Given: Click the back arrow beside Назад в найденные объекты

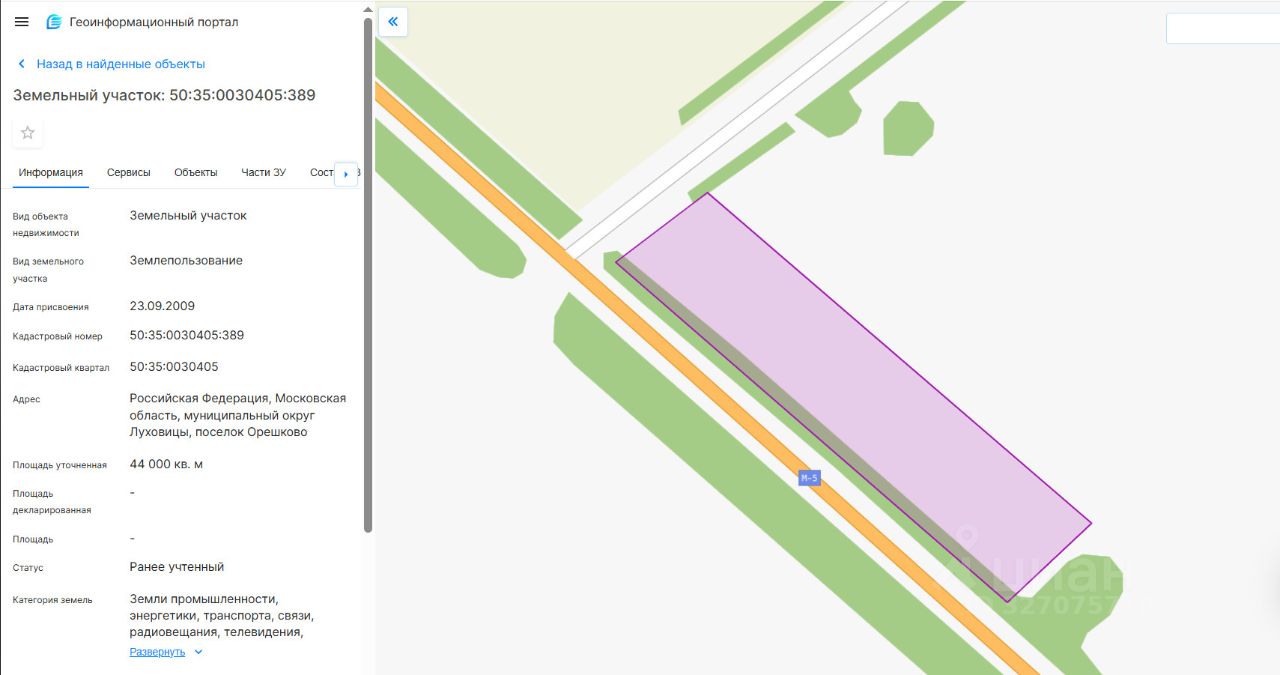Looking at the screenshot, I should [x=22, y=64].
